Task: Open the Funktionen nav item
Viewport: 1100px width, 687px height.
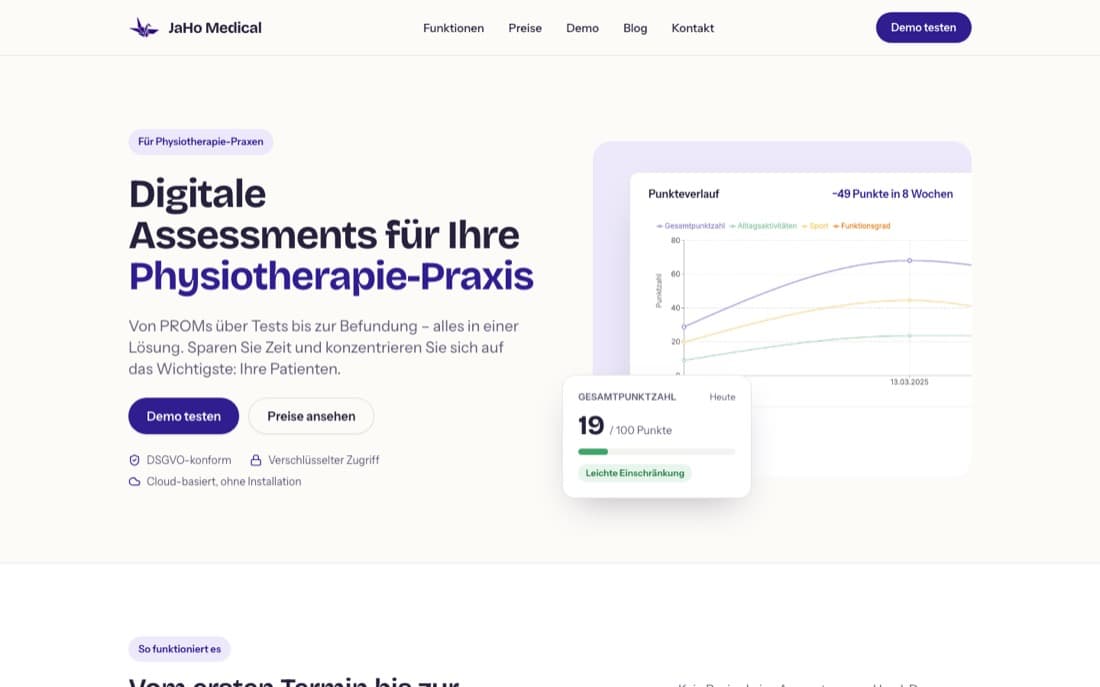Action: tap(453, 28)
